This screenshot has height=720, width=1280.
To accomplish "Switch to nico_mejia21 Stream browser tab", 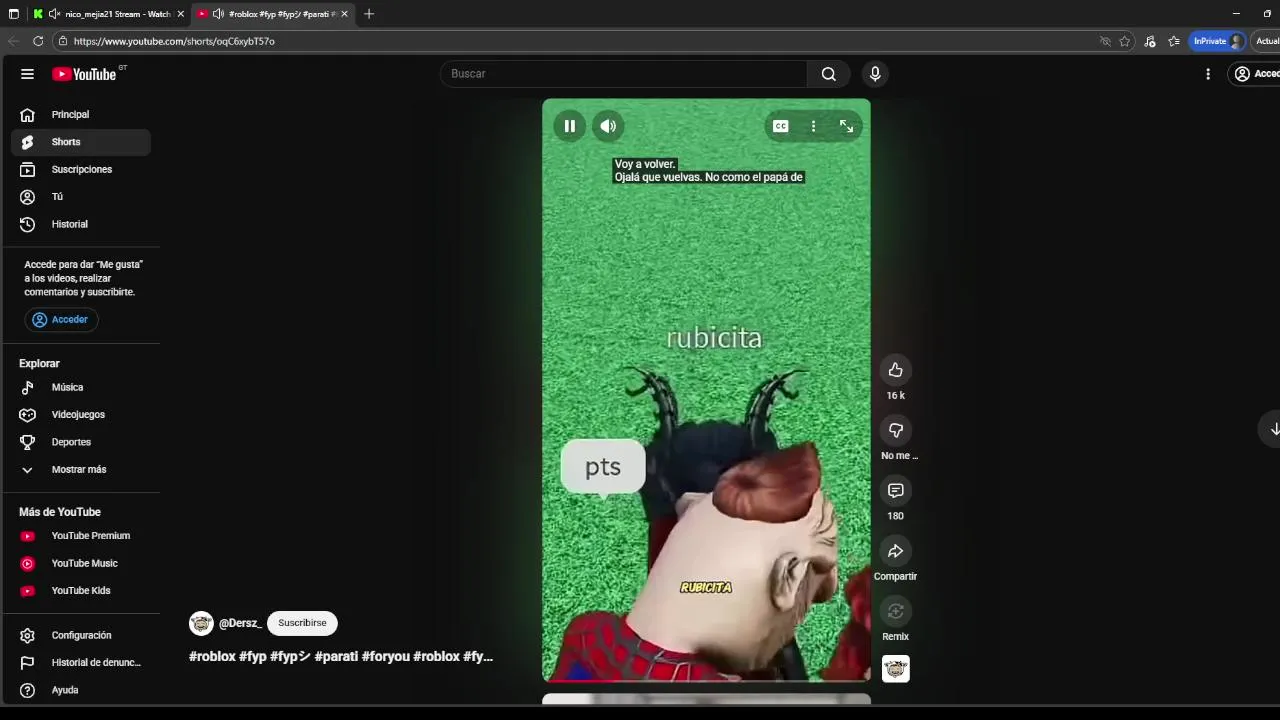I will pos(108,14).
